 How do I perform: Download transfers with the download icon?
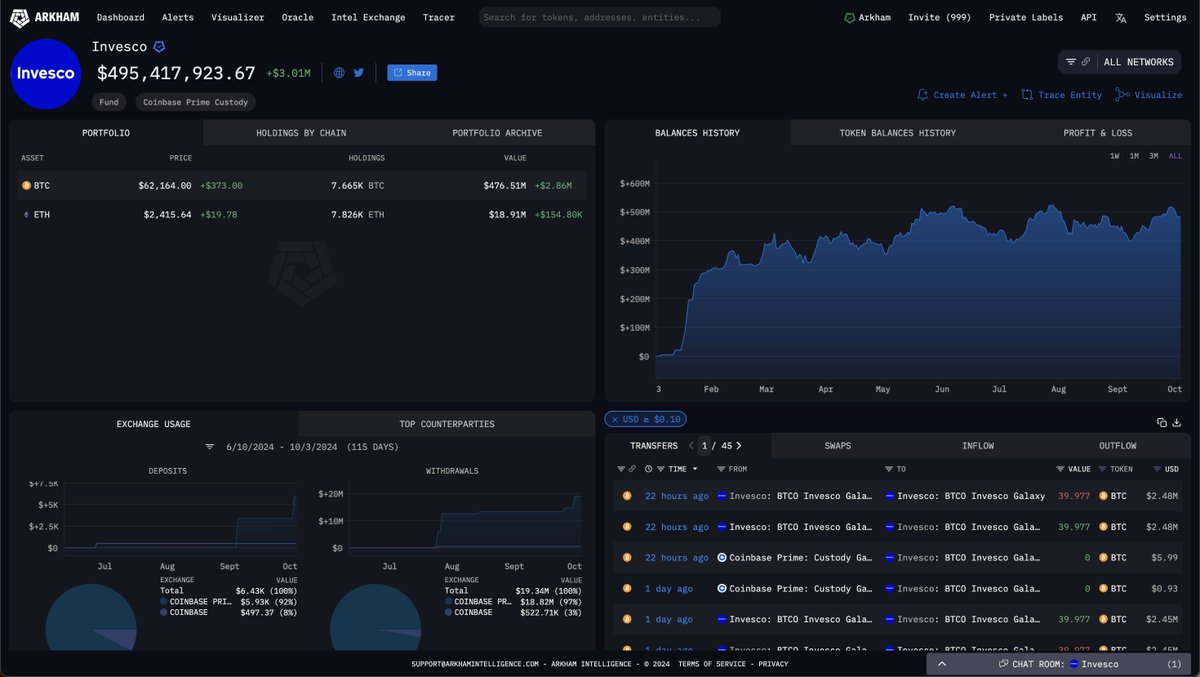tap(1177, 423)
